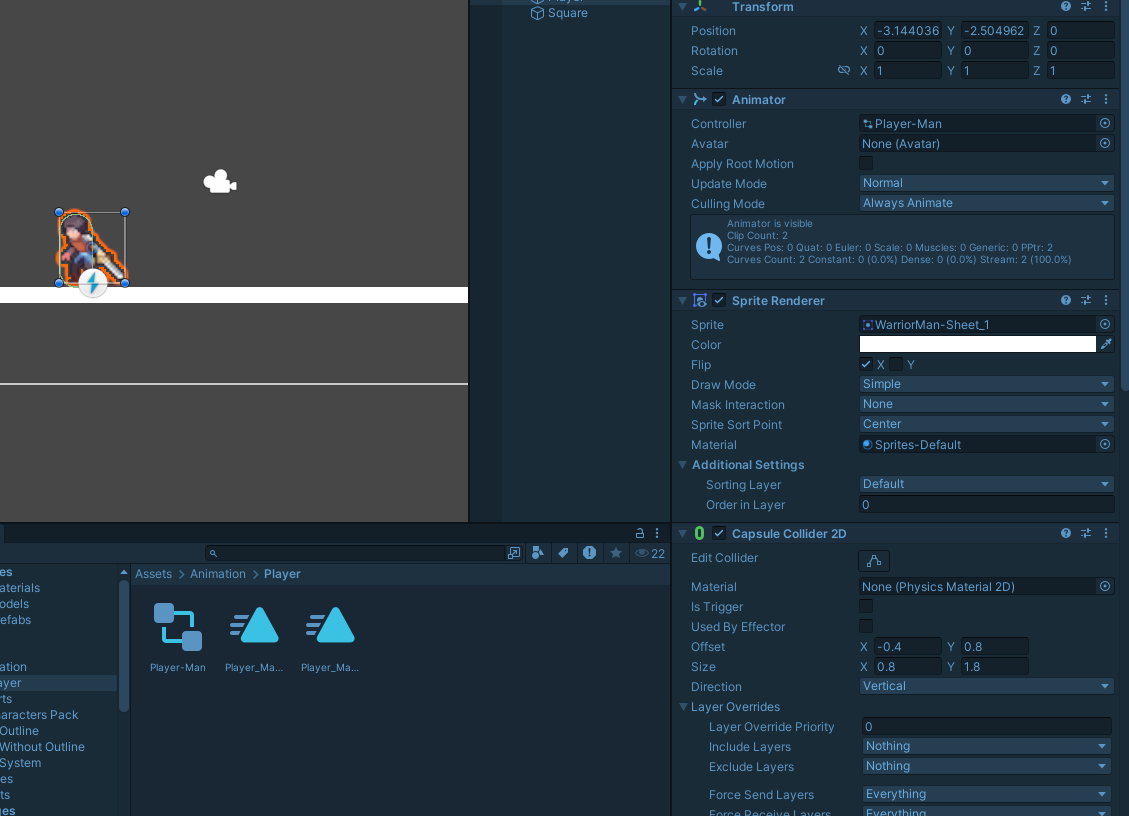Open the Force Send Layers dropdown

click(x=986, y=794)
